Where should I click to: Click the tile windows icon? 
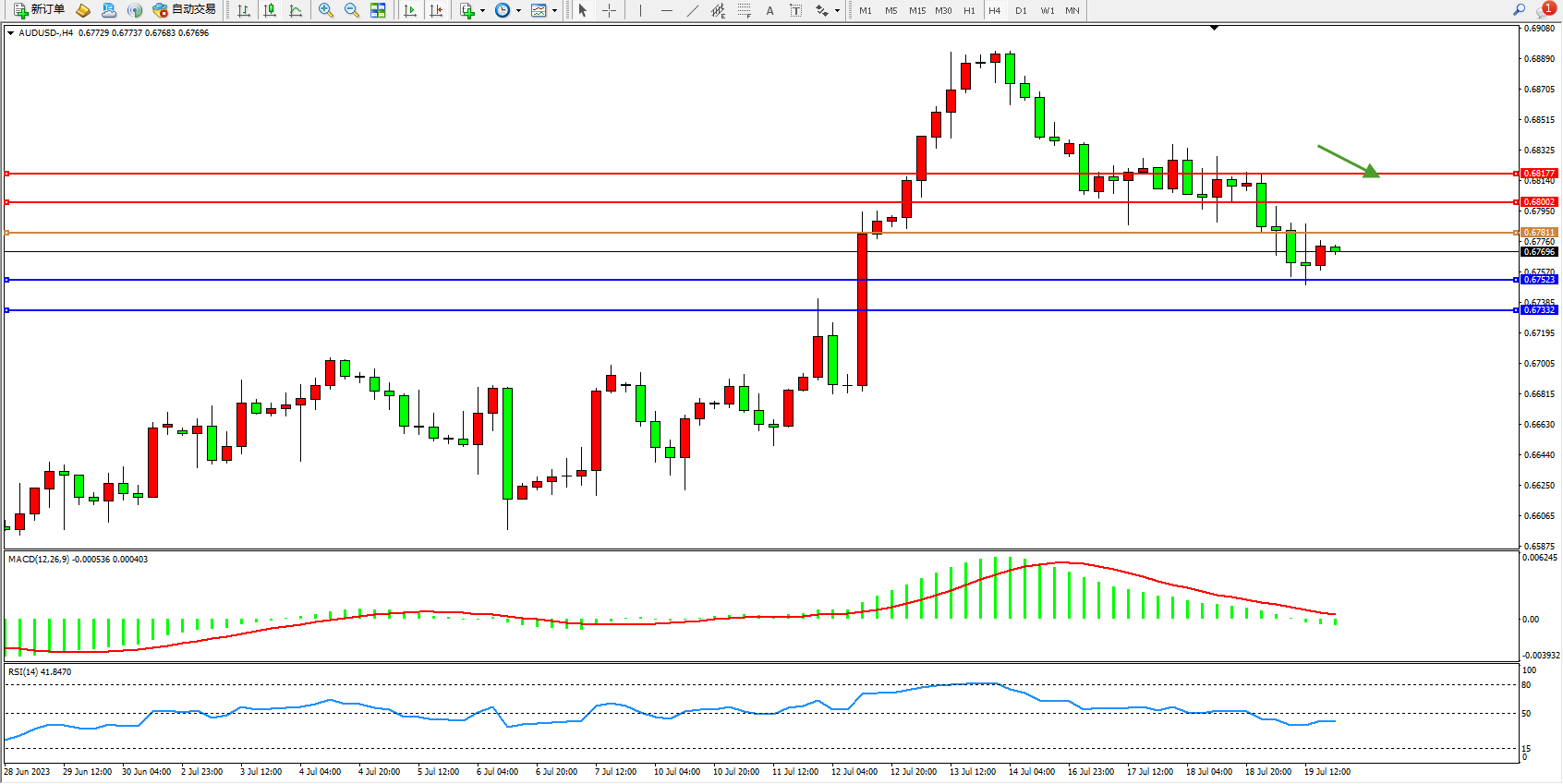click(378, 10)
